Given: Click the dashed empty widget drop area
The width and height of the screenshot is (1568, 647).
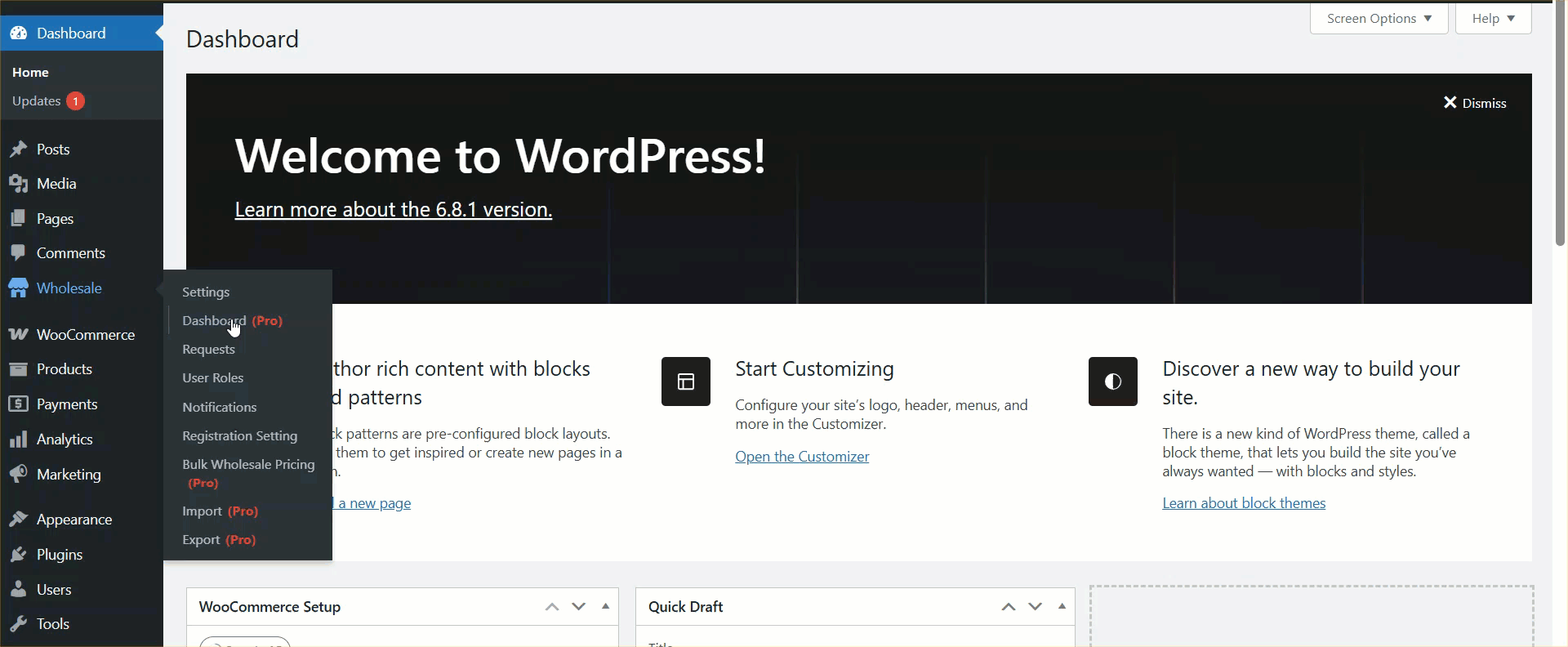Looking at the screenshot, I should coord(1312,616).
